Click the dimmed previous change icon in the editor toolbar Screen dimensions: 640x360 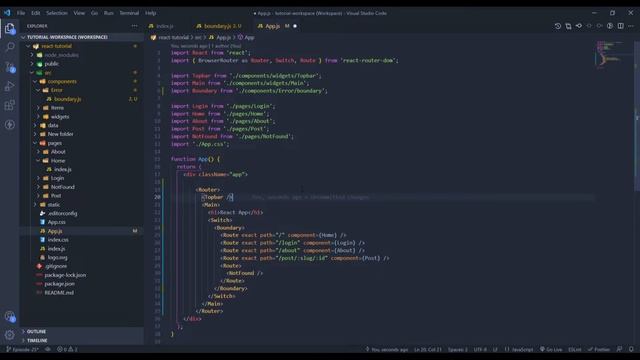[x=589, y=26]
